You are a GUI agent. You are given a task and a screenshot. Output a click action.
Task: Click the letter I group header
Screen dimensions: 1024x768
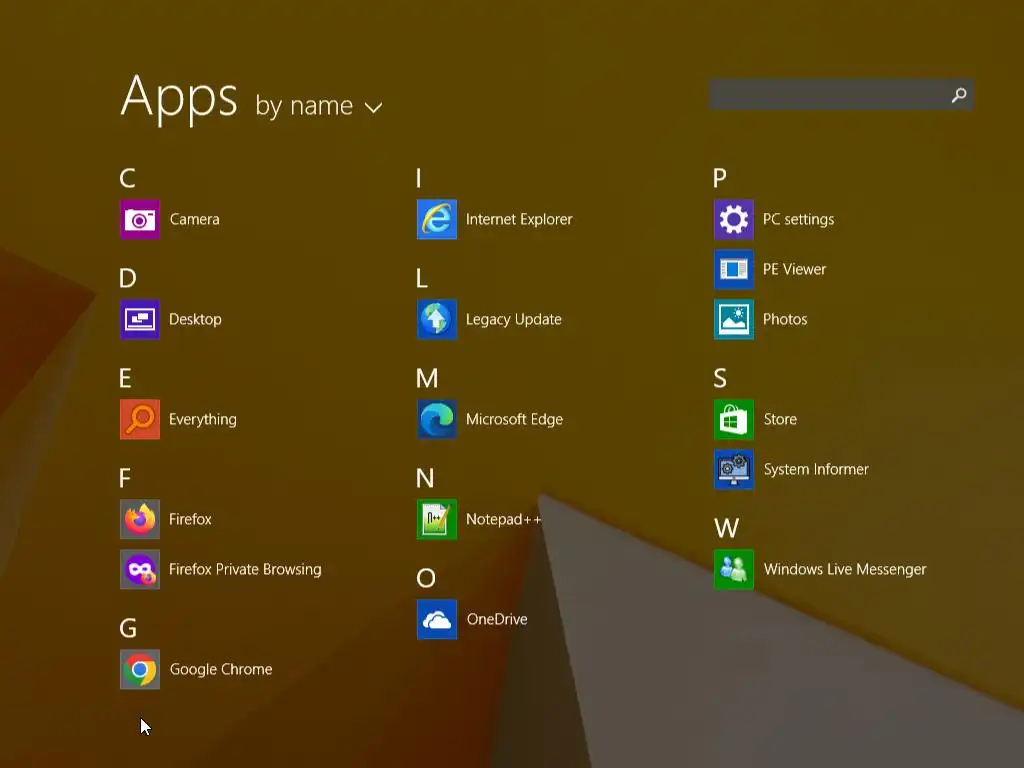coord(419,178)
